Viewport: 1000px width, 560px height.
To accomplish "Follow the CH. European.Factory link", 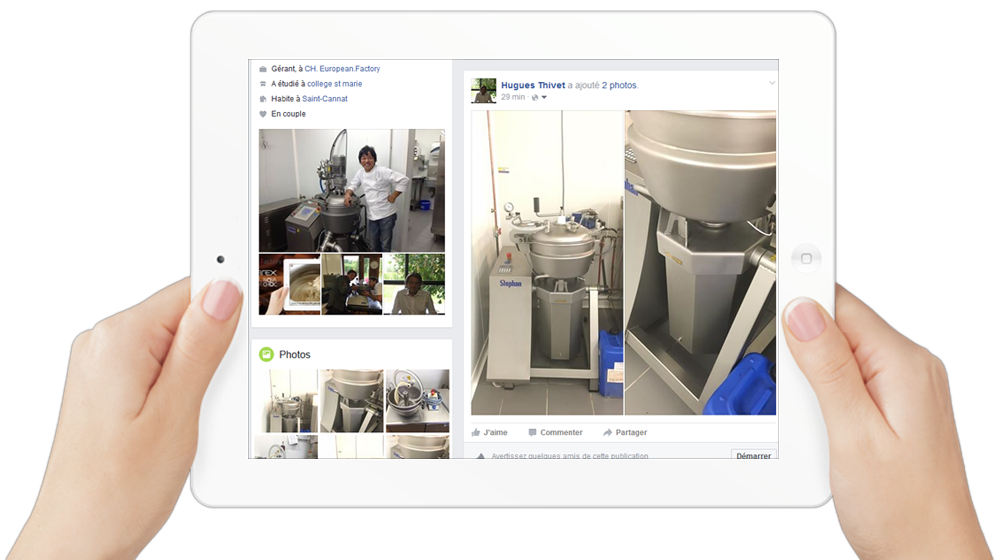I will pos(342,69).
